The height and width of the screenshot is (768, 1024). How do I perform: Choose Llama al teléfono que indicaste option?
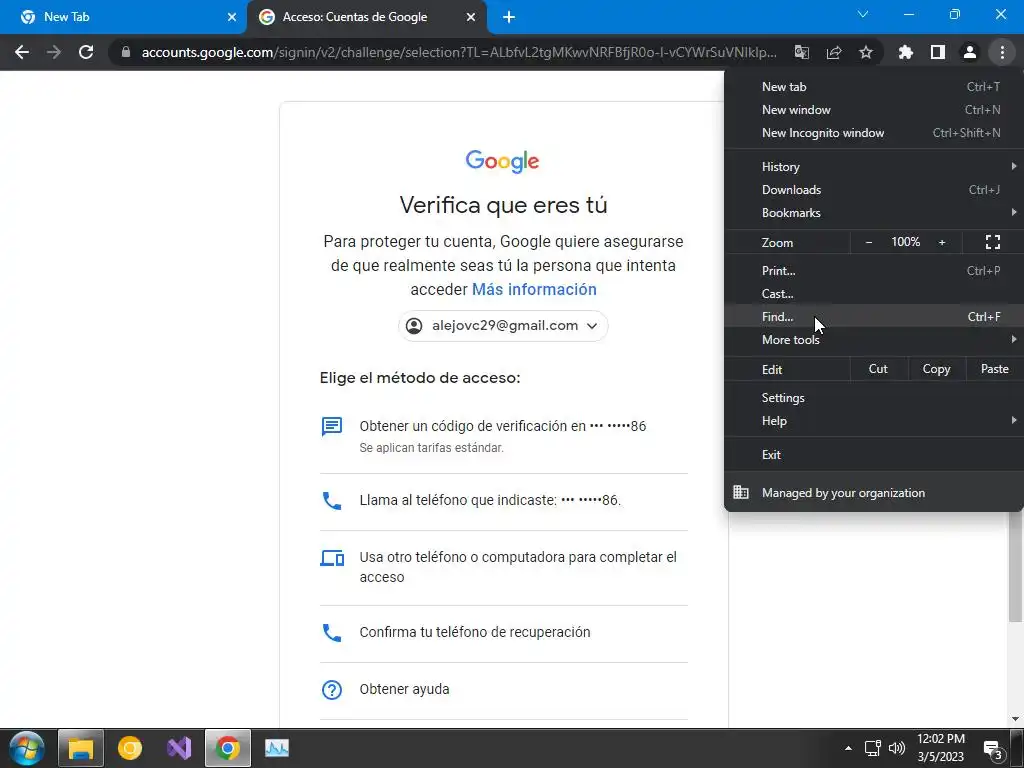[x=504, y=500]
